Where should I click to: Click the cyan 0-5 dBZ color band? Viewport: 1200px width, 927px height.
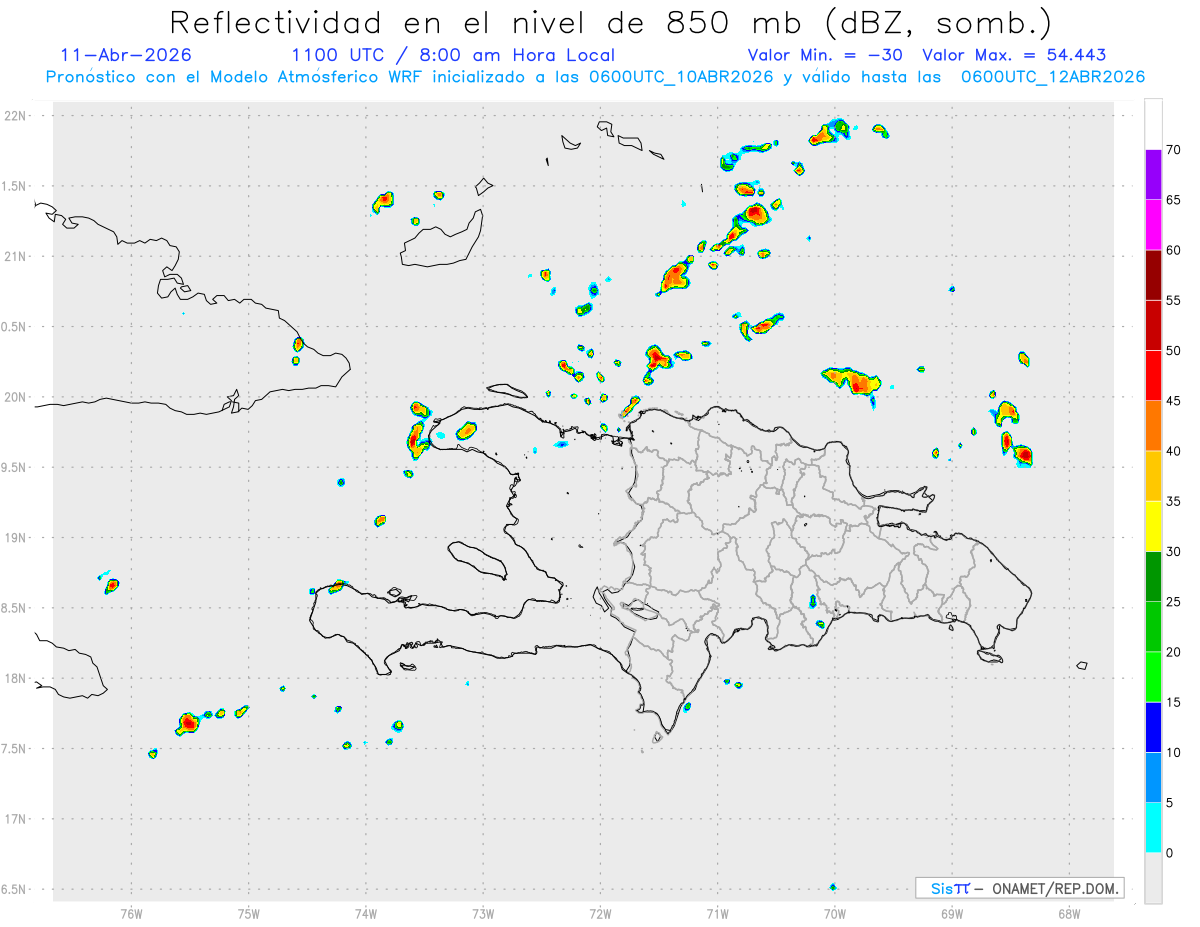tap(1153, 828)
